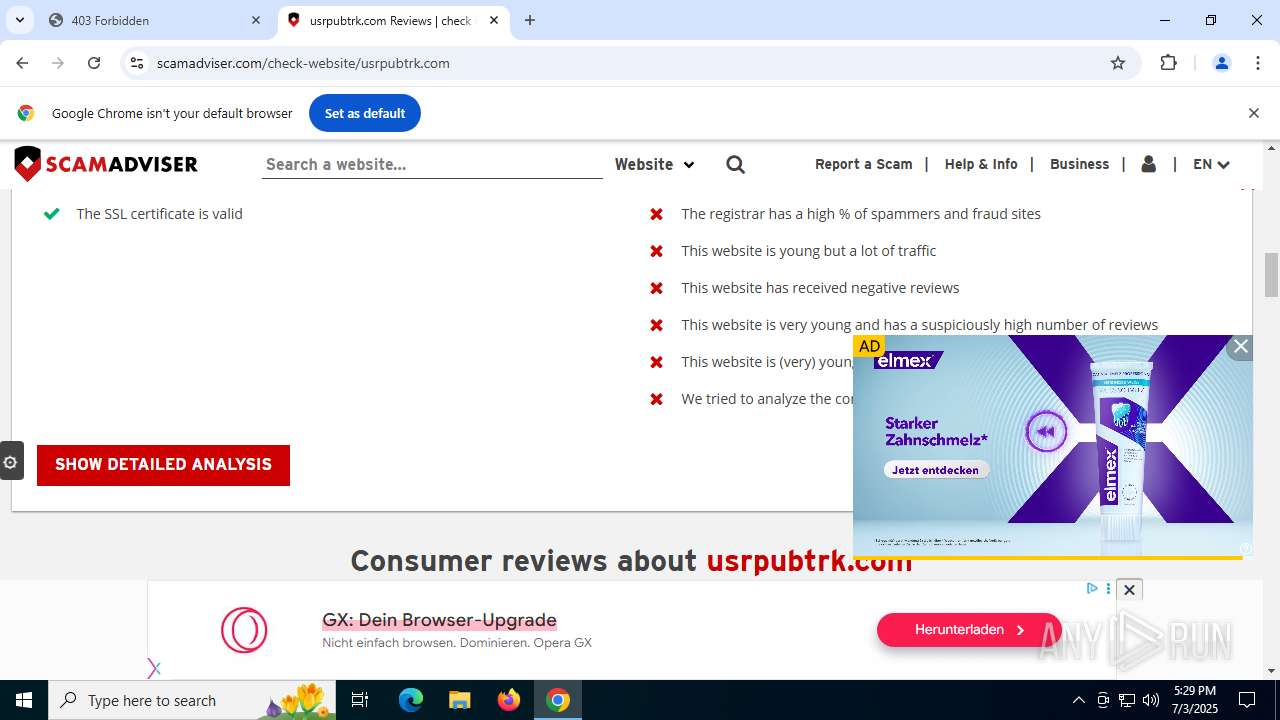Launch Firefox from taskbar
1280x720 pixels.
pos(509,700)
